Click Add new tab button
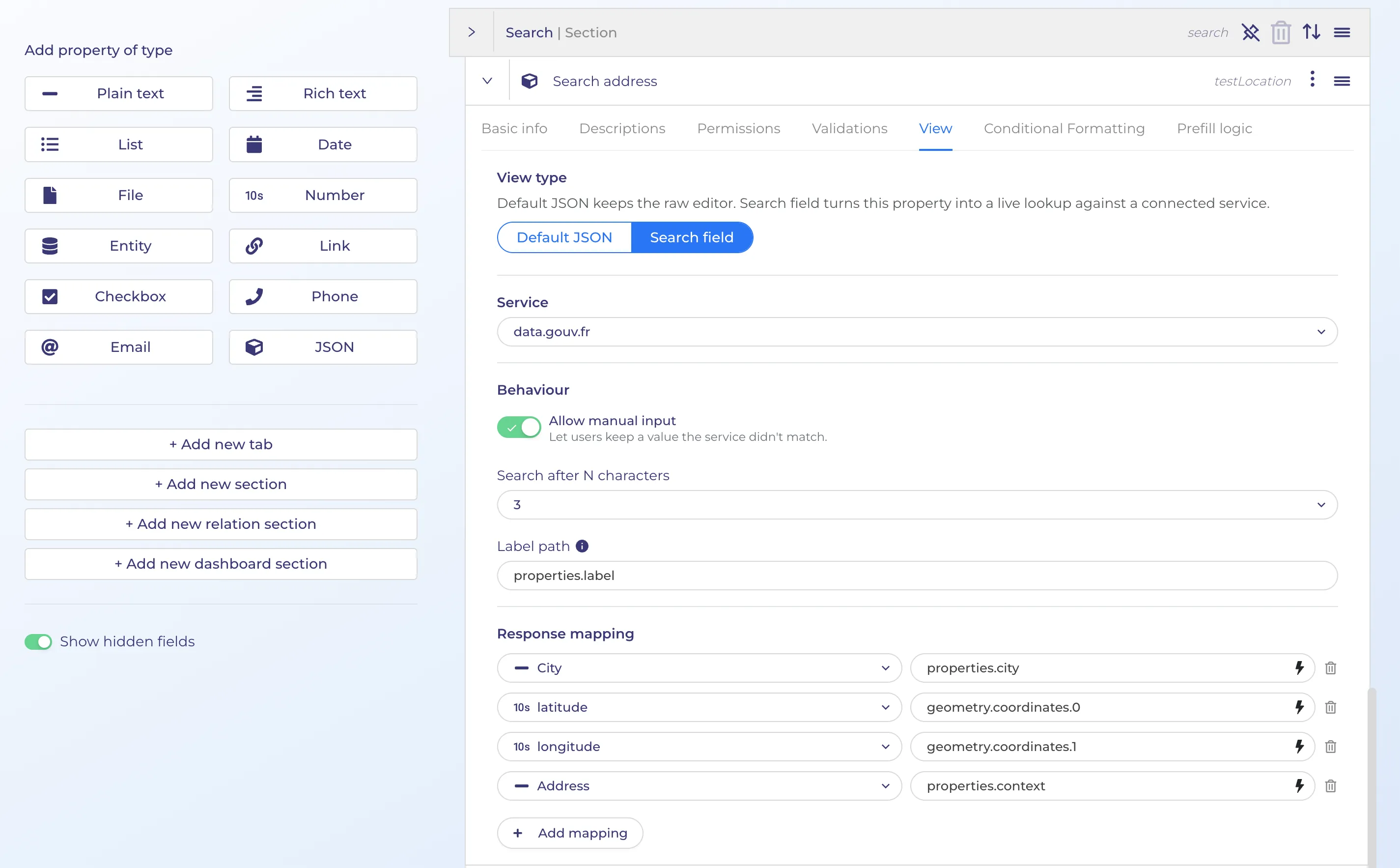The image size is (1400, 868). tap(221, 444)
